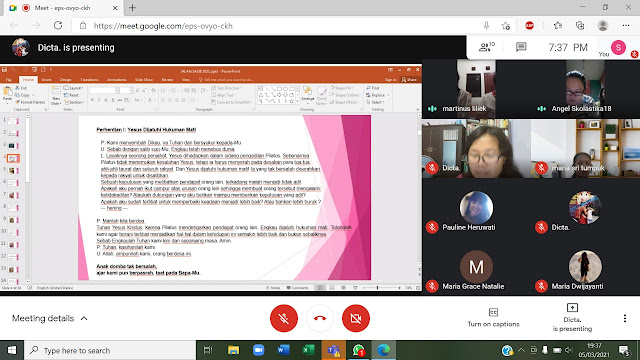640x360 pixels.
Task: Click the Paste button in PowerPoint ribbon
Action: pos(7,94)
